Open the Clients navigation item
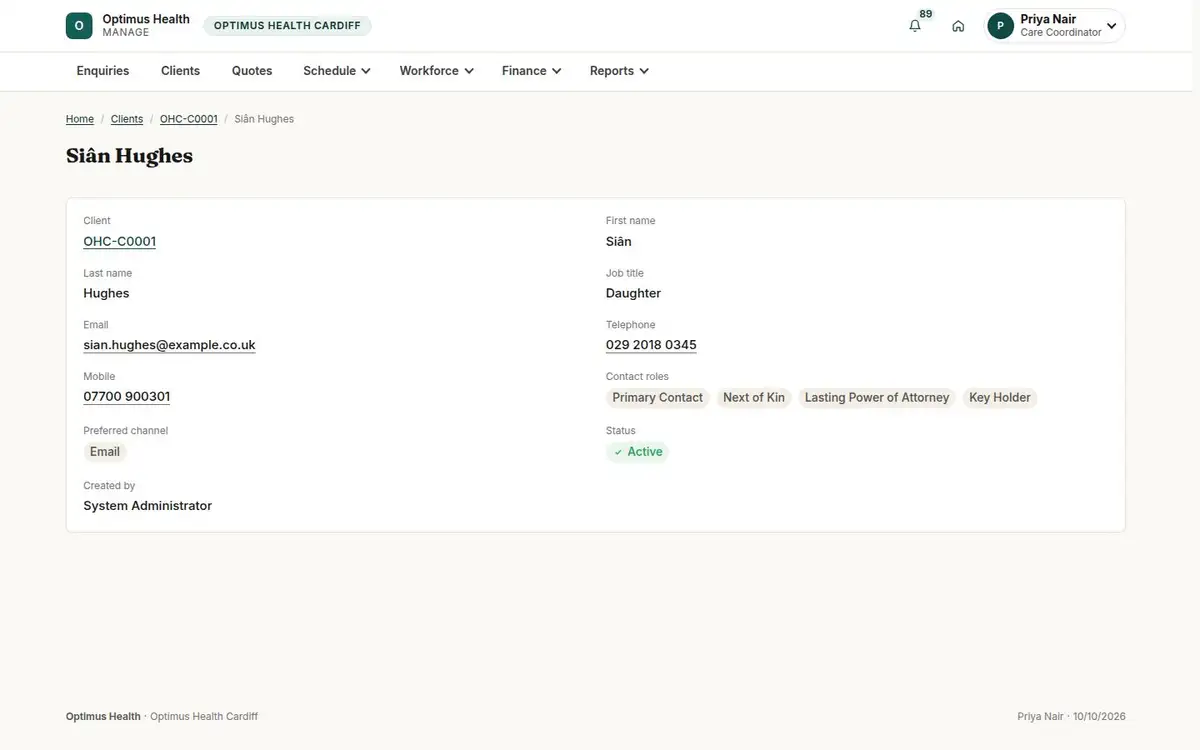Image resolution: width=1200 pixels, height=750 pixels. [x=181, y=71]
